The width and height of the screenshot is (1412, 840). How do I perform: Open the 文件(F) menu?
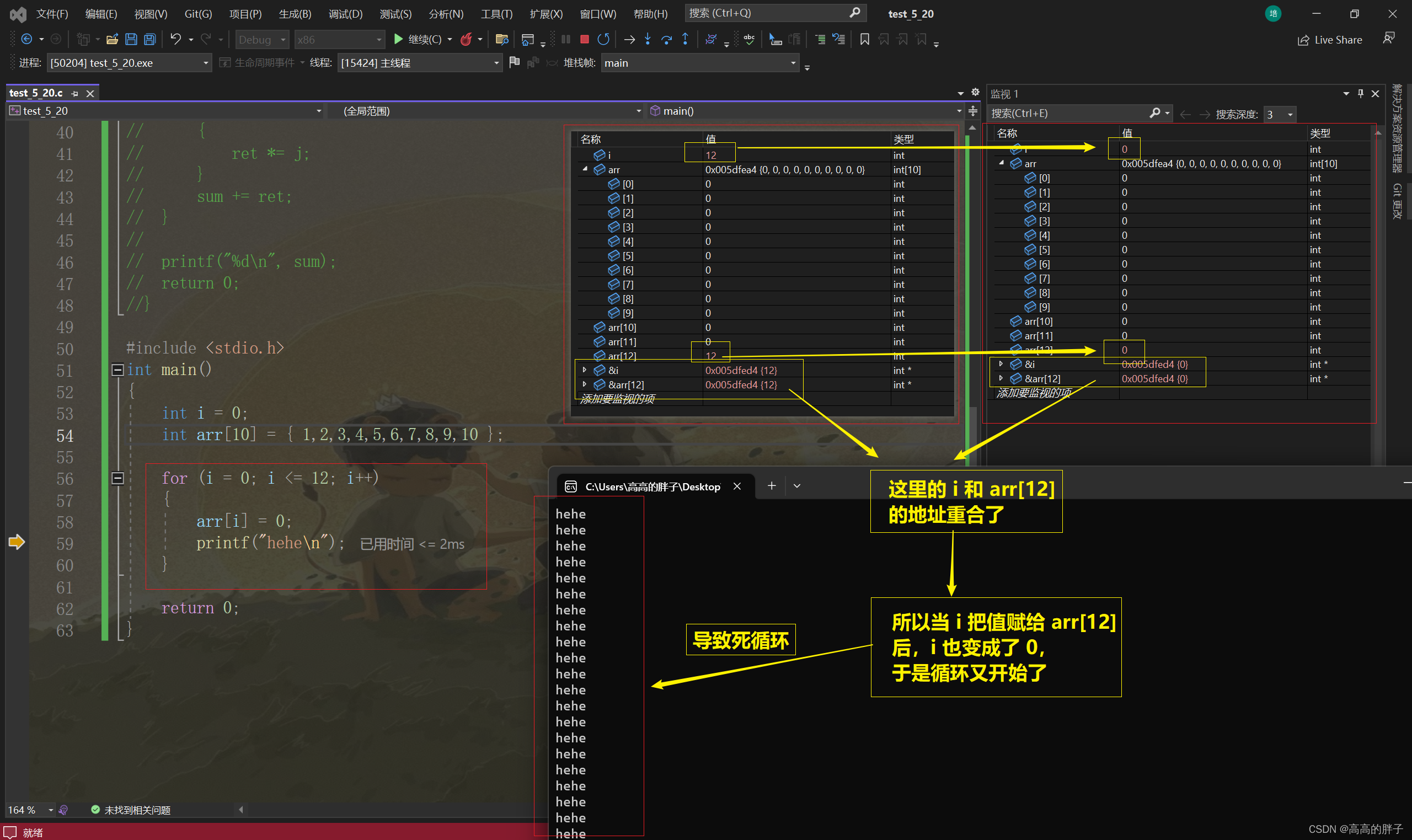point(52,14)
